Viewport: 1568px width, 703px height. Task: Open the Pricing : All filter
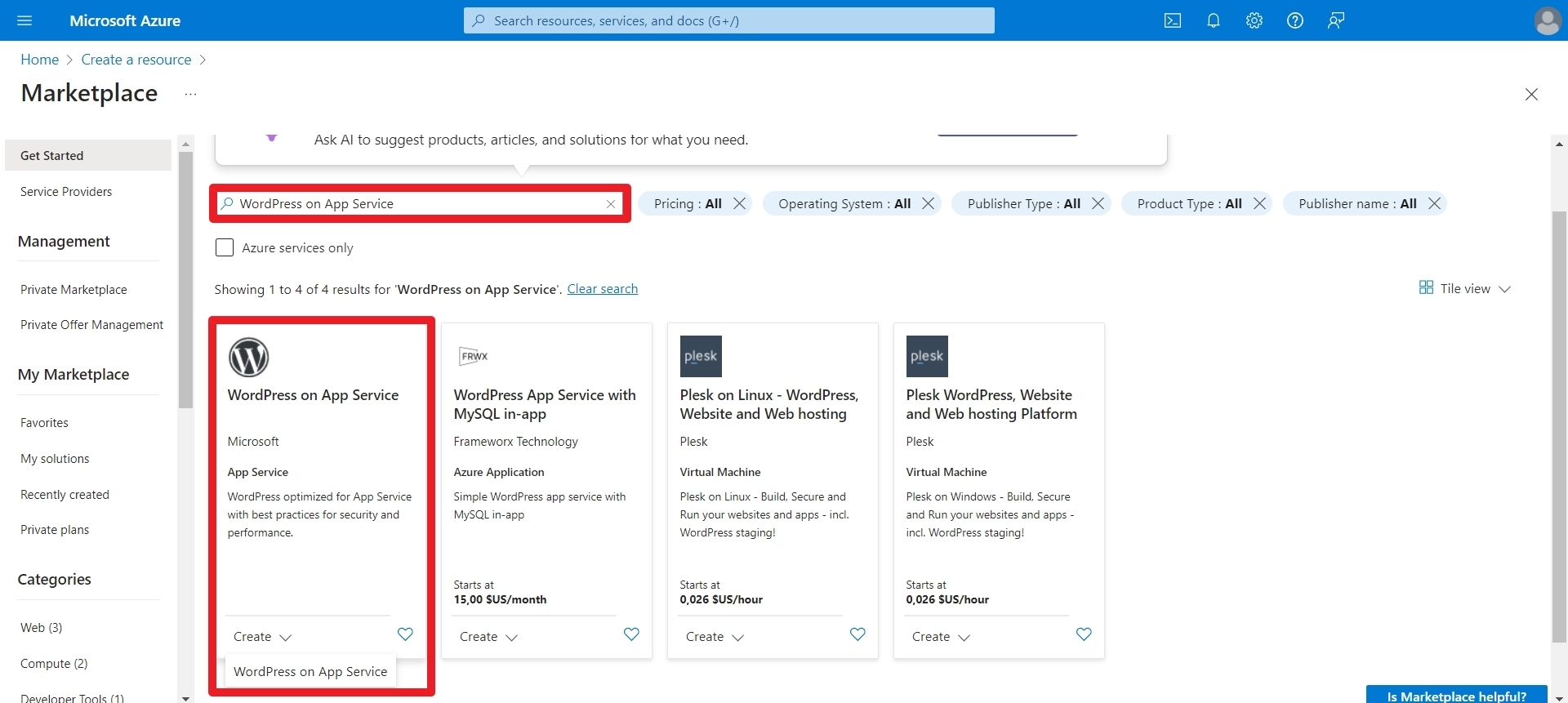pos(688,203)
